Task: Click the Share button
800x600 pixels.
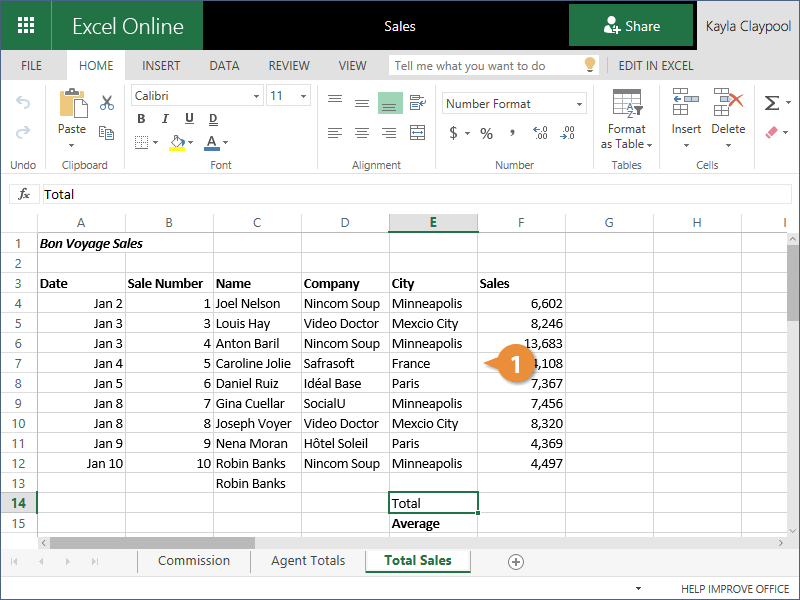Action: pyautogui.click(x=631, y=26)
